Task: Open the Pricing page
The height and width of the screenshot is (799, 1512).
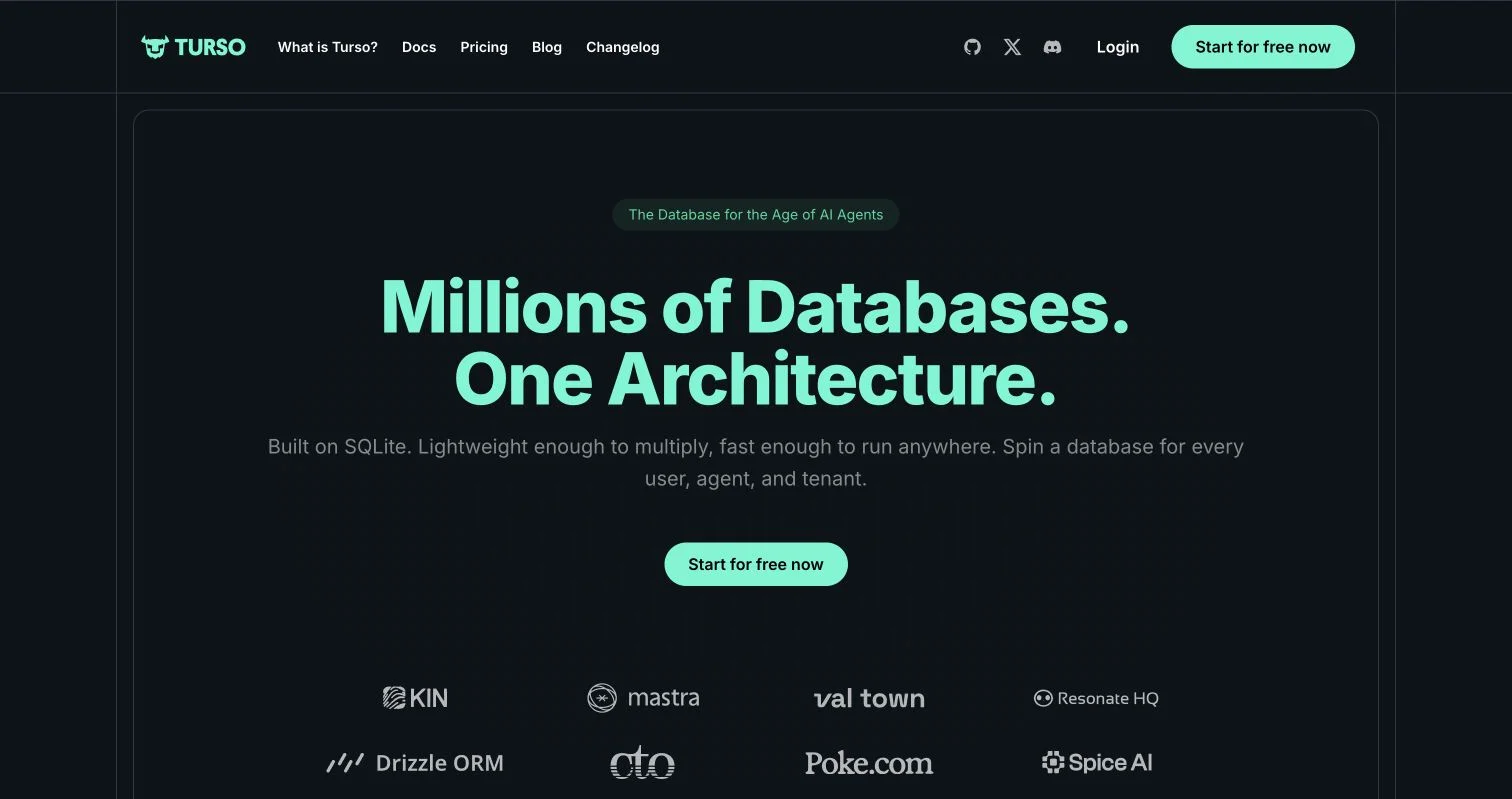Action: click(x=484, y=47)
